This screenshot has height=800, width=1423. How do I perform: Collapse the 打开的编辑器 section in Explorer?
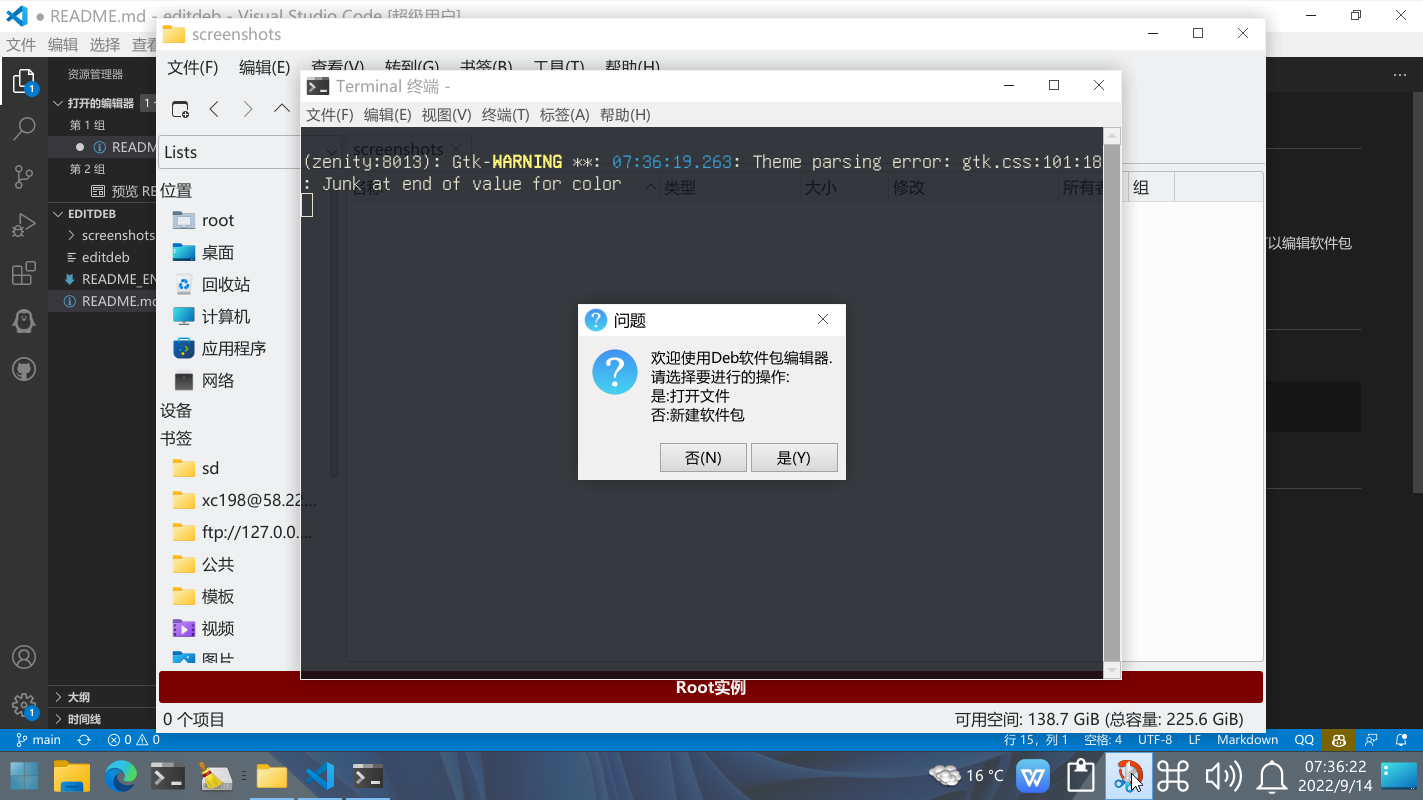(x=58, y=103)
